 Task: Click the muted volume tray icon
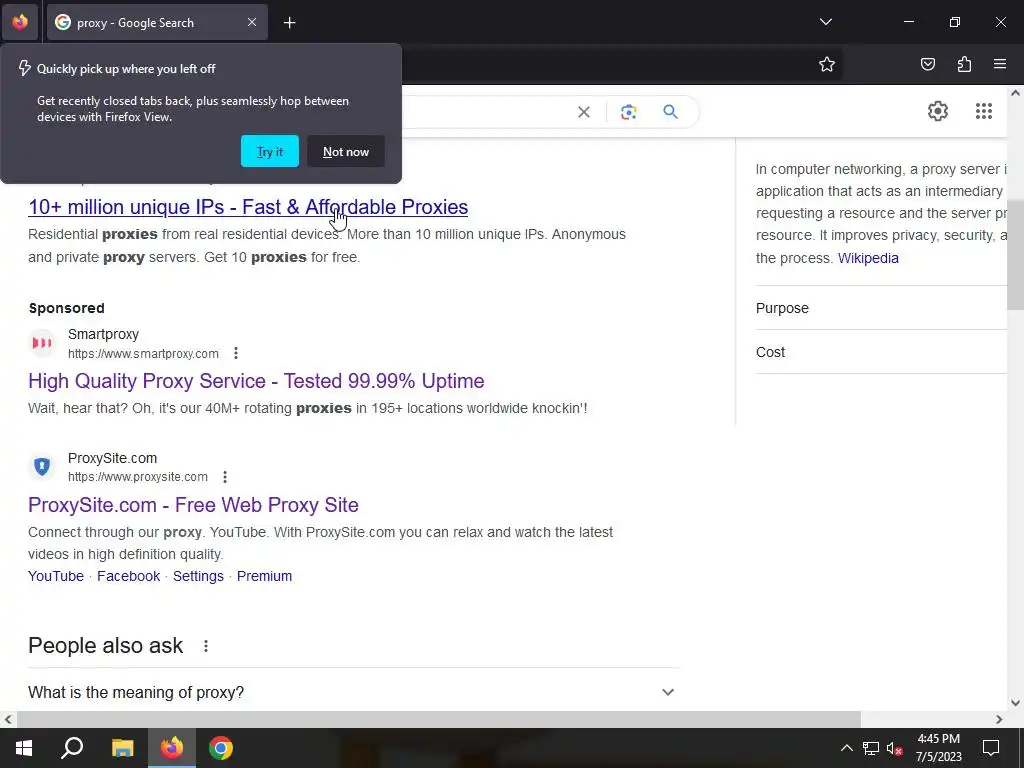click(x=894, y=748)
